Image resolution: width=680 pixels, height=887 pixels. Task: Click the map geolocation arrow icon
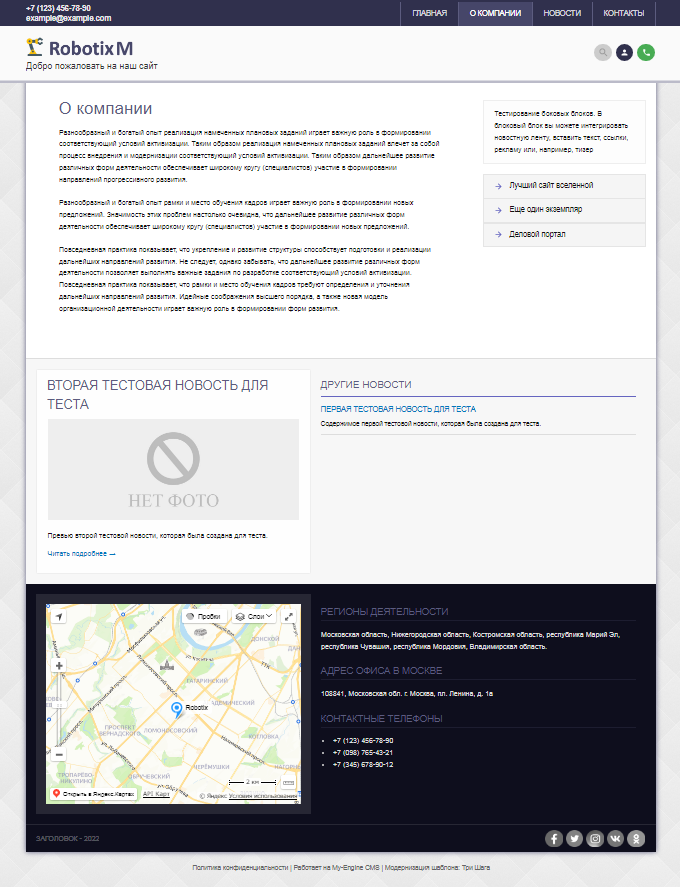[59, 617]
